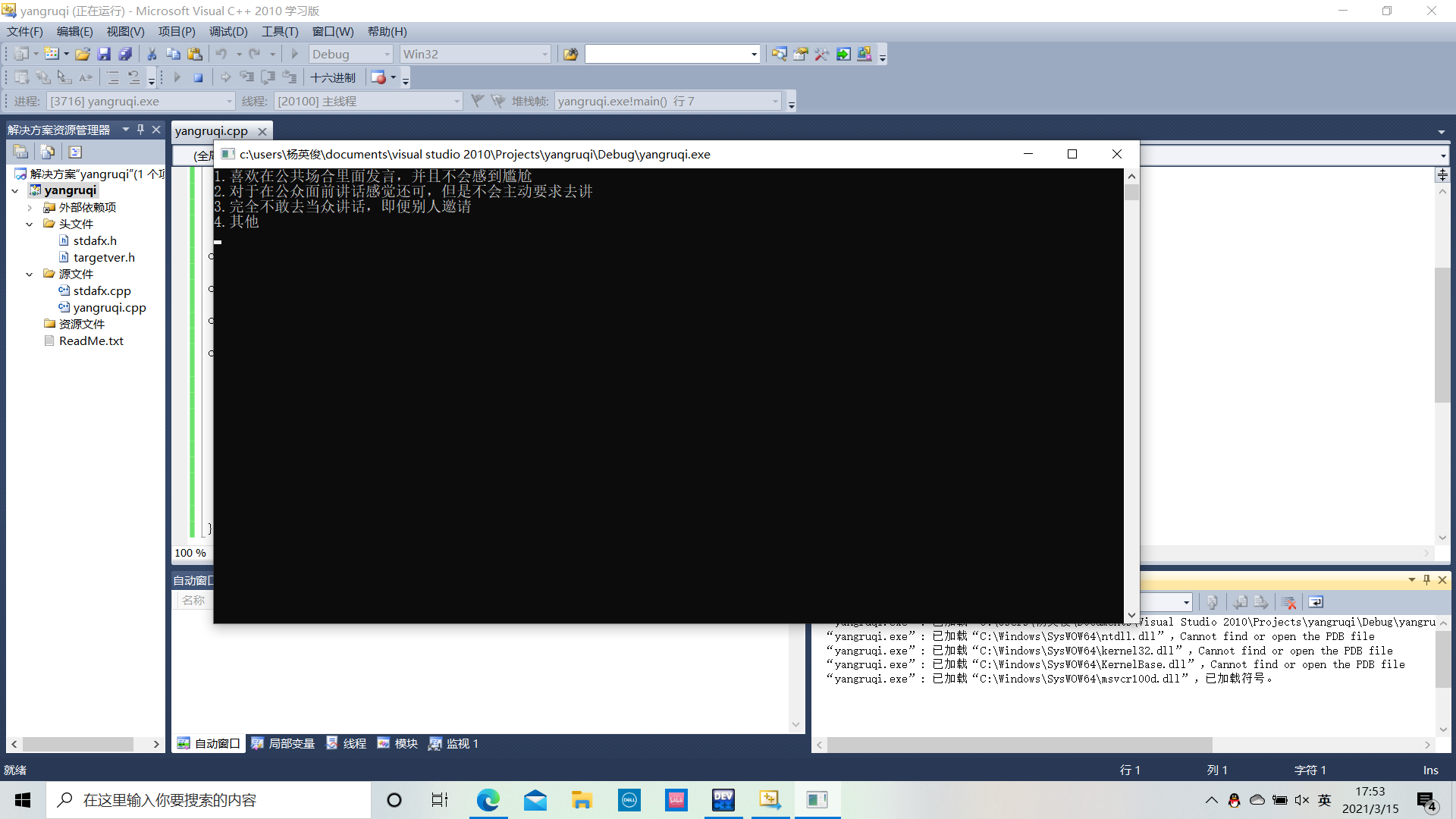This screenshot has height=819, width=1456.
Task: Open the 调试(D) menu
Action: (x=227, y=31)
